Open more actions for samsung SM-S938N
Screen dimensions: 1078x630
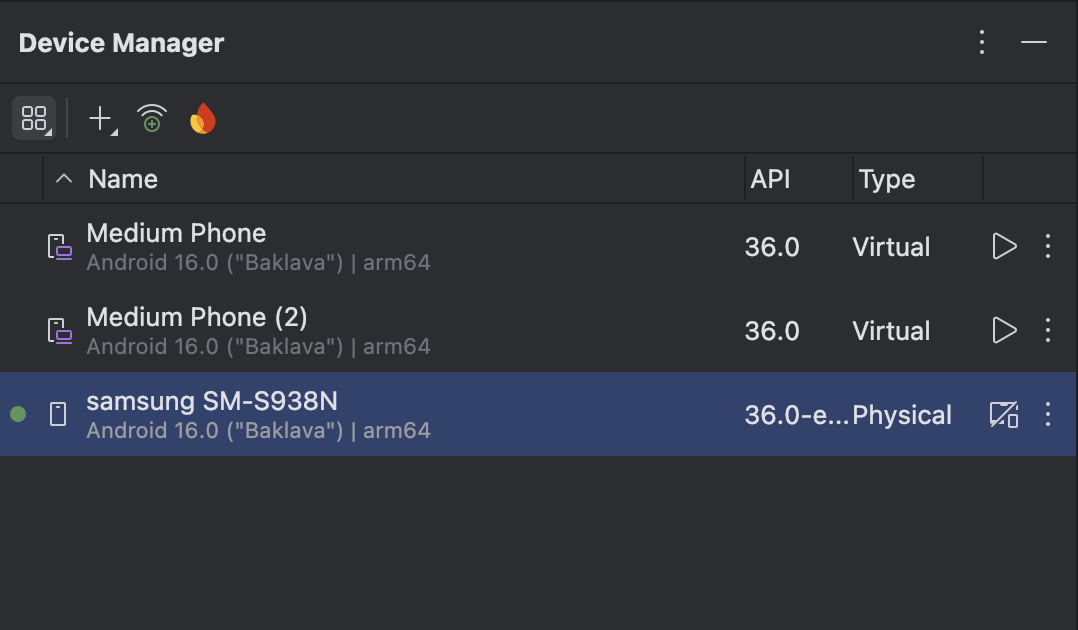coord(1048,415)
